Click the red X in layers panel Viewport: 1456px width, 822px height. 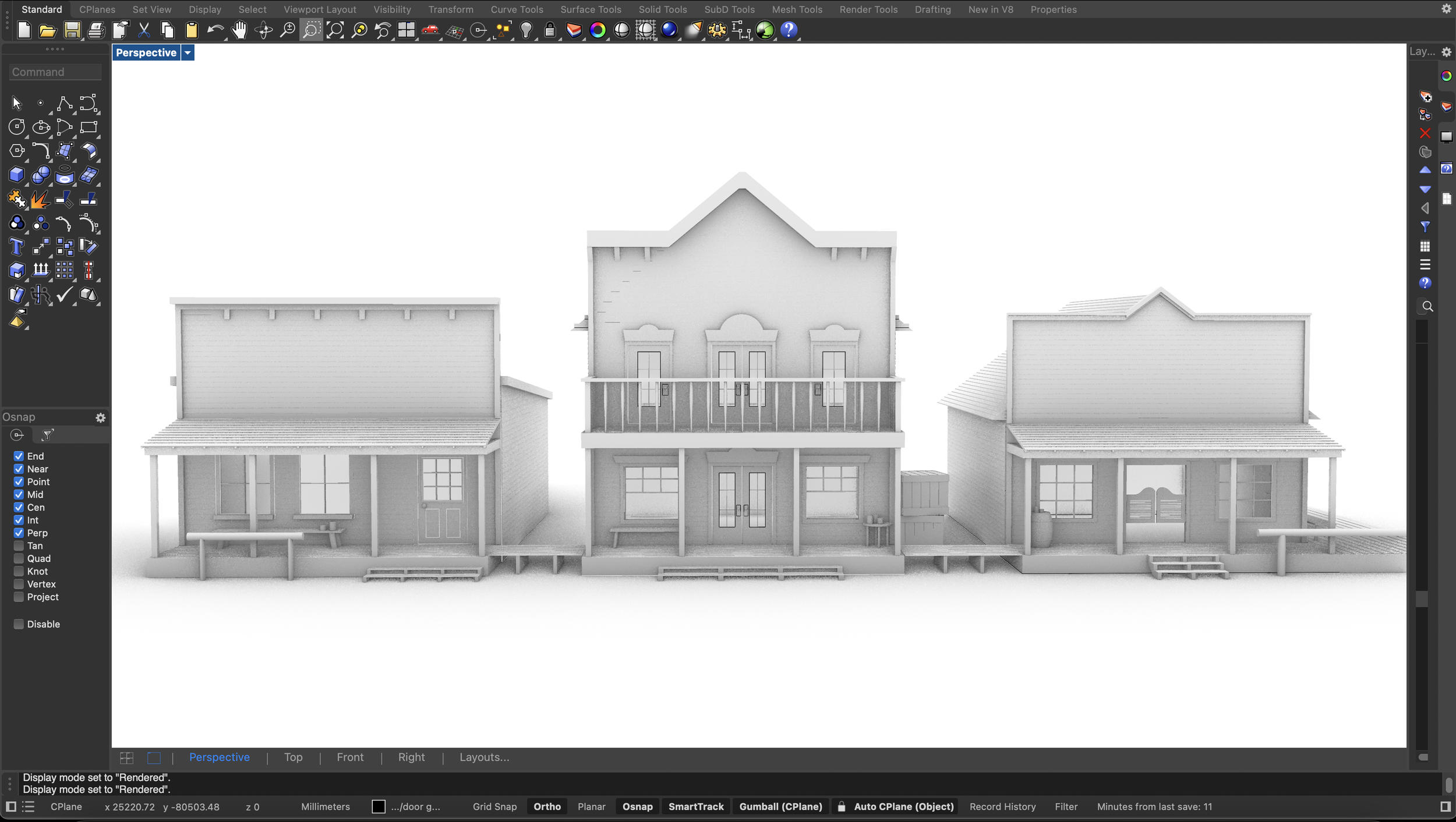pyautogui.click(x=1425, y=133)
